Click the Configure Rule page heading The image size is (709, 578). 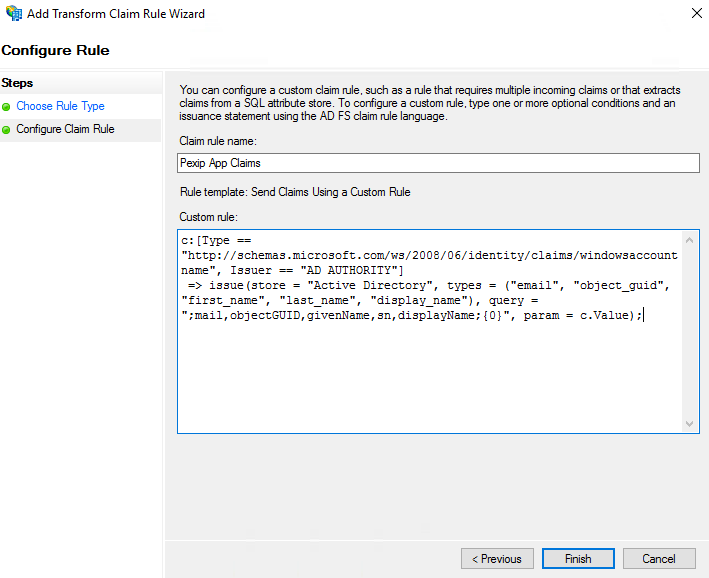56,50
